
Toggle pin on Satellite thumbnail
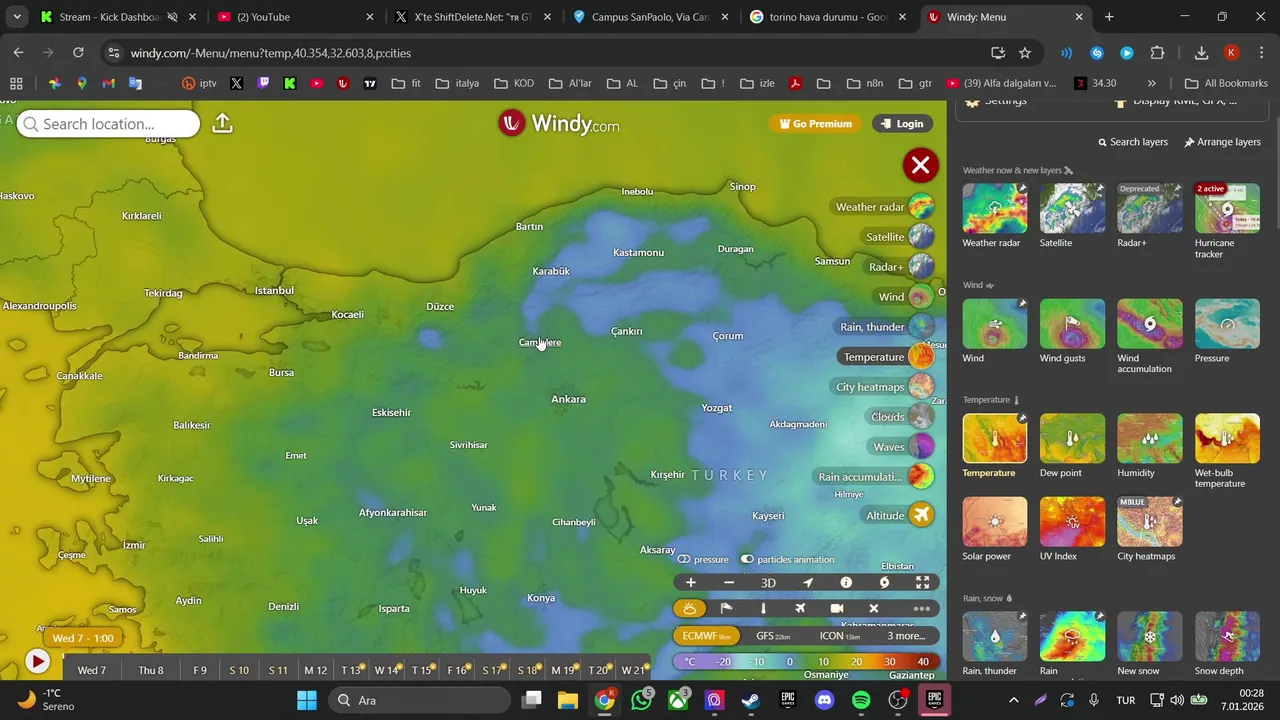(1100, 188)
